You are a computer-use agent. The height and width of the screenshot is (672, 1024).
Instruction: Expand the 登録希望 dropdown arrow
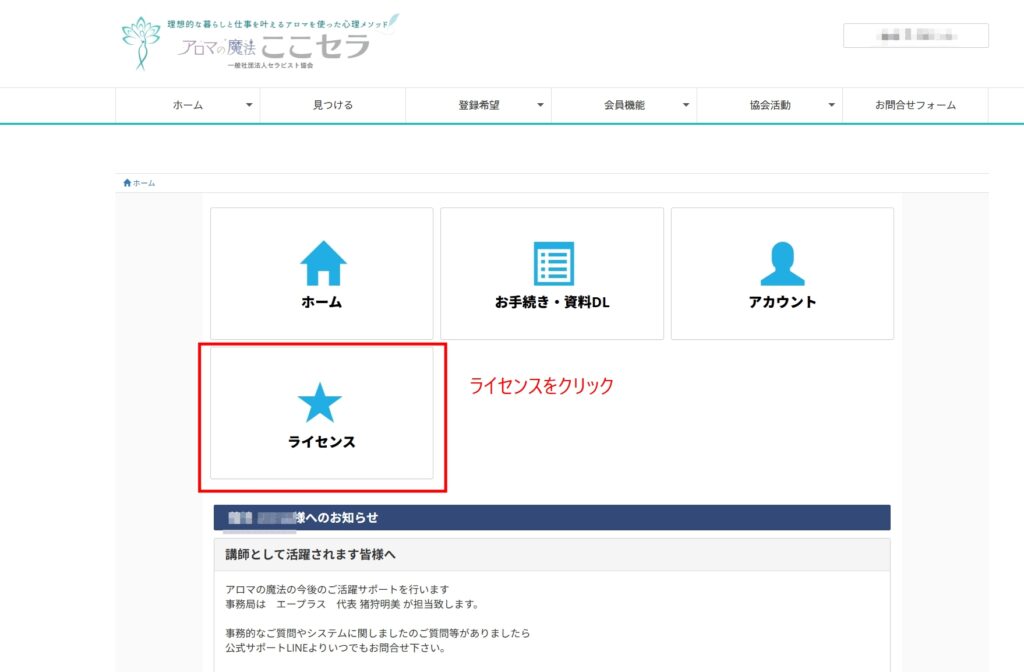(540, 105)
